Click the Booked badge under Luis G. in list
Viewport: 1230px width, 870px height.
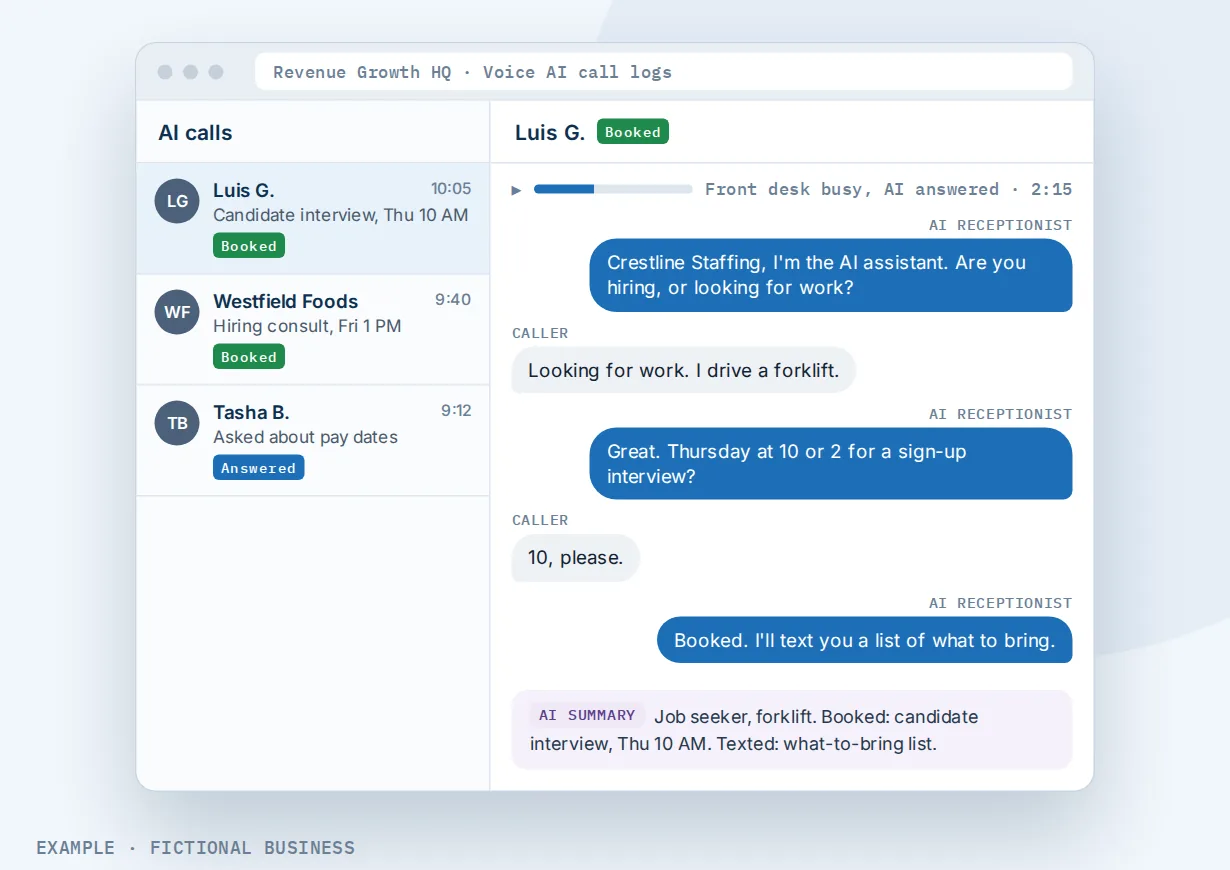249,246
